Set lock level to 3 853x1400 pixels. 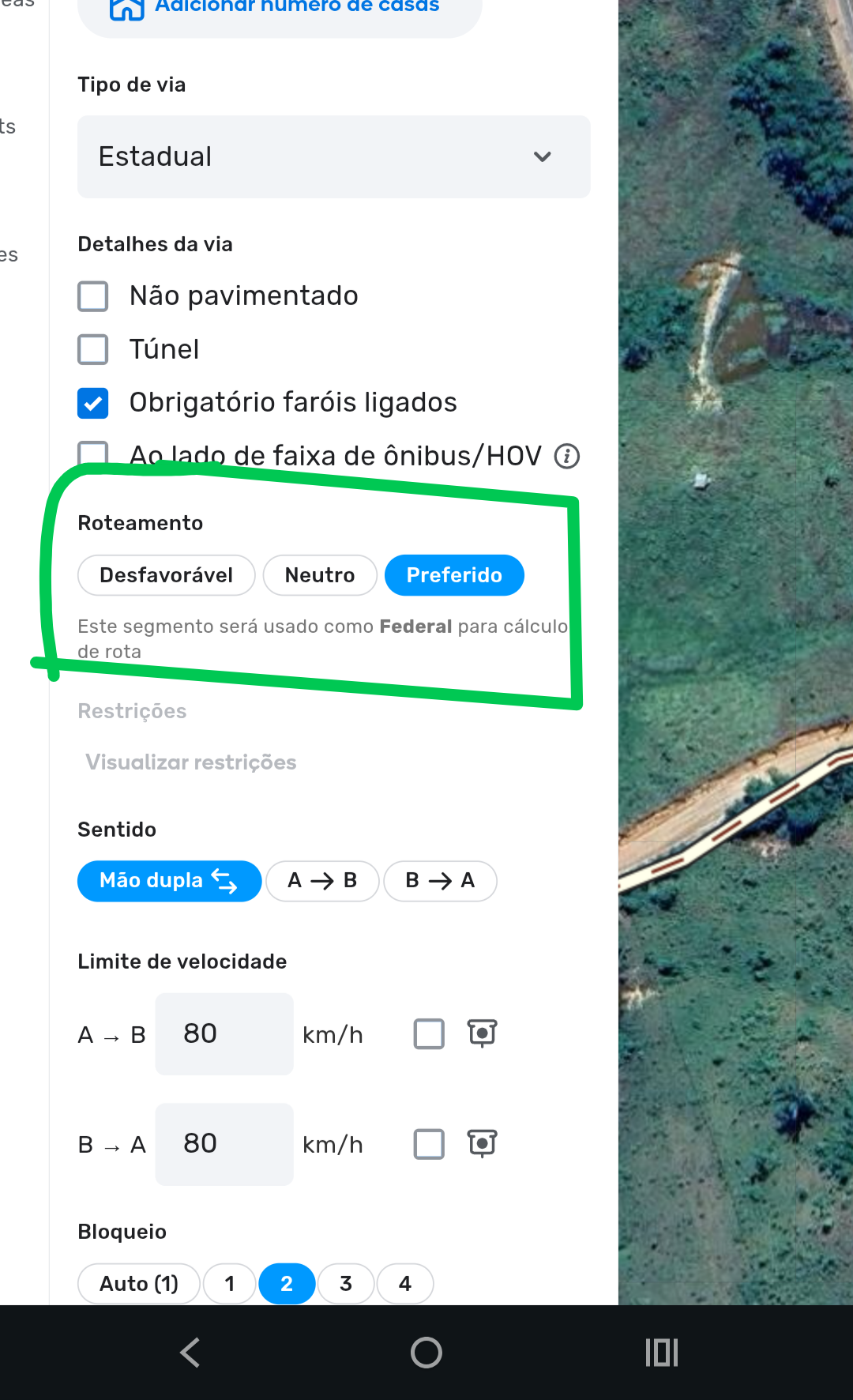(346, 1284)
